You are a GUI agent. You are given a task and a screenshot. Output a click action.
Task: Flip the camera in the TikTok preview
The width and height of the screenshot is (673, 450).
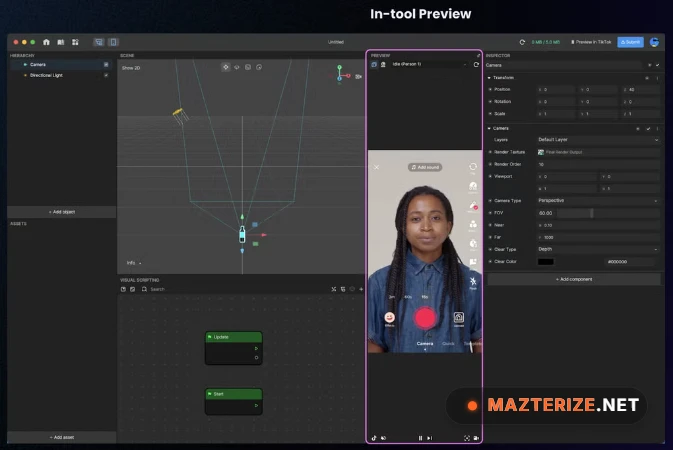pos(473,167)
